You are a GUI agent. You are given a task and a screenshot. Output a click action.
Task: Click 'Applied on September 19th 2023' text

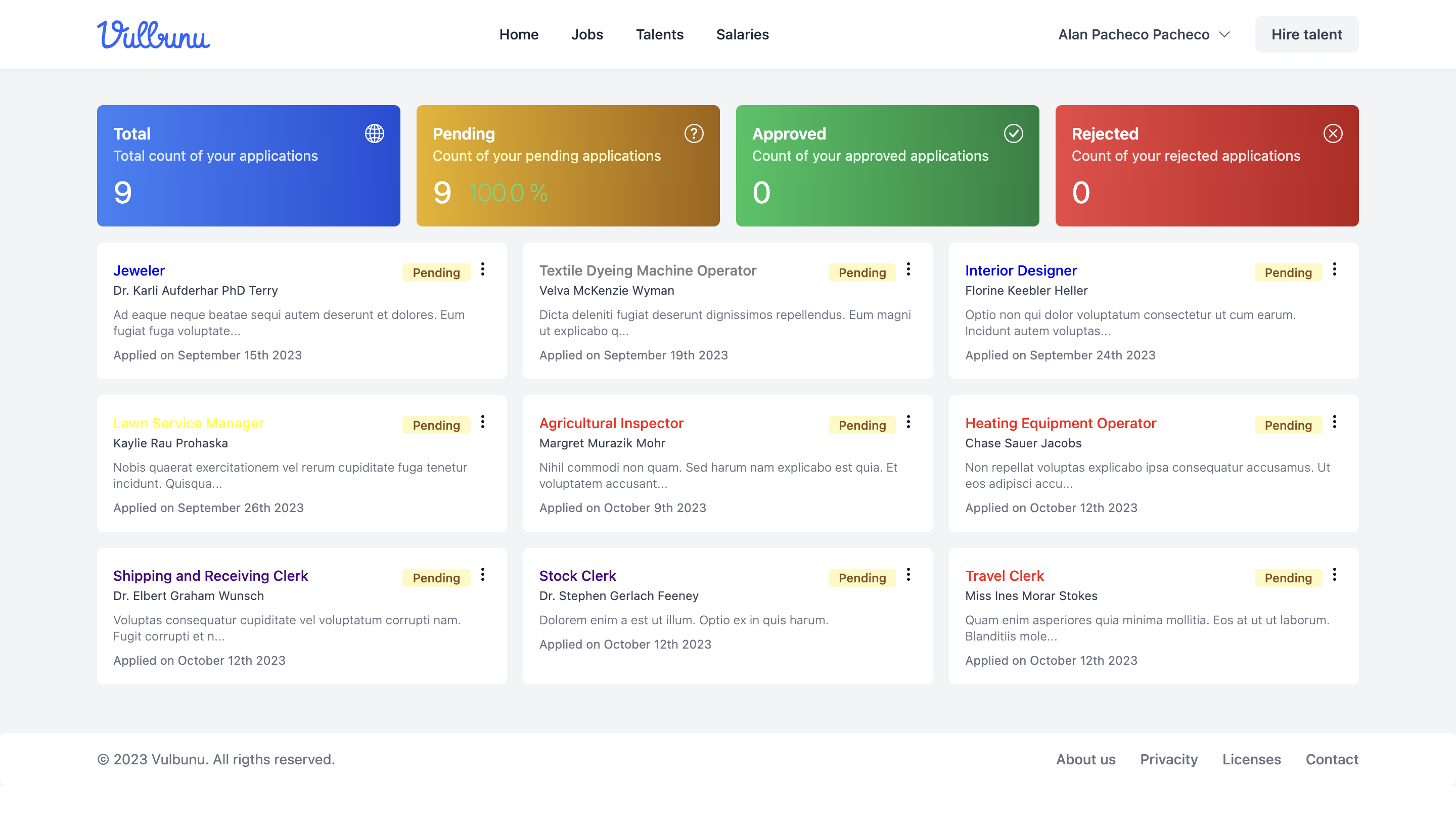633,355
